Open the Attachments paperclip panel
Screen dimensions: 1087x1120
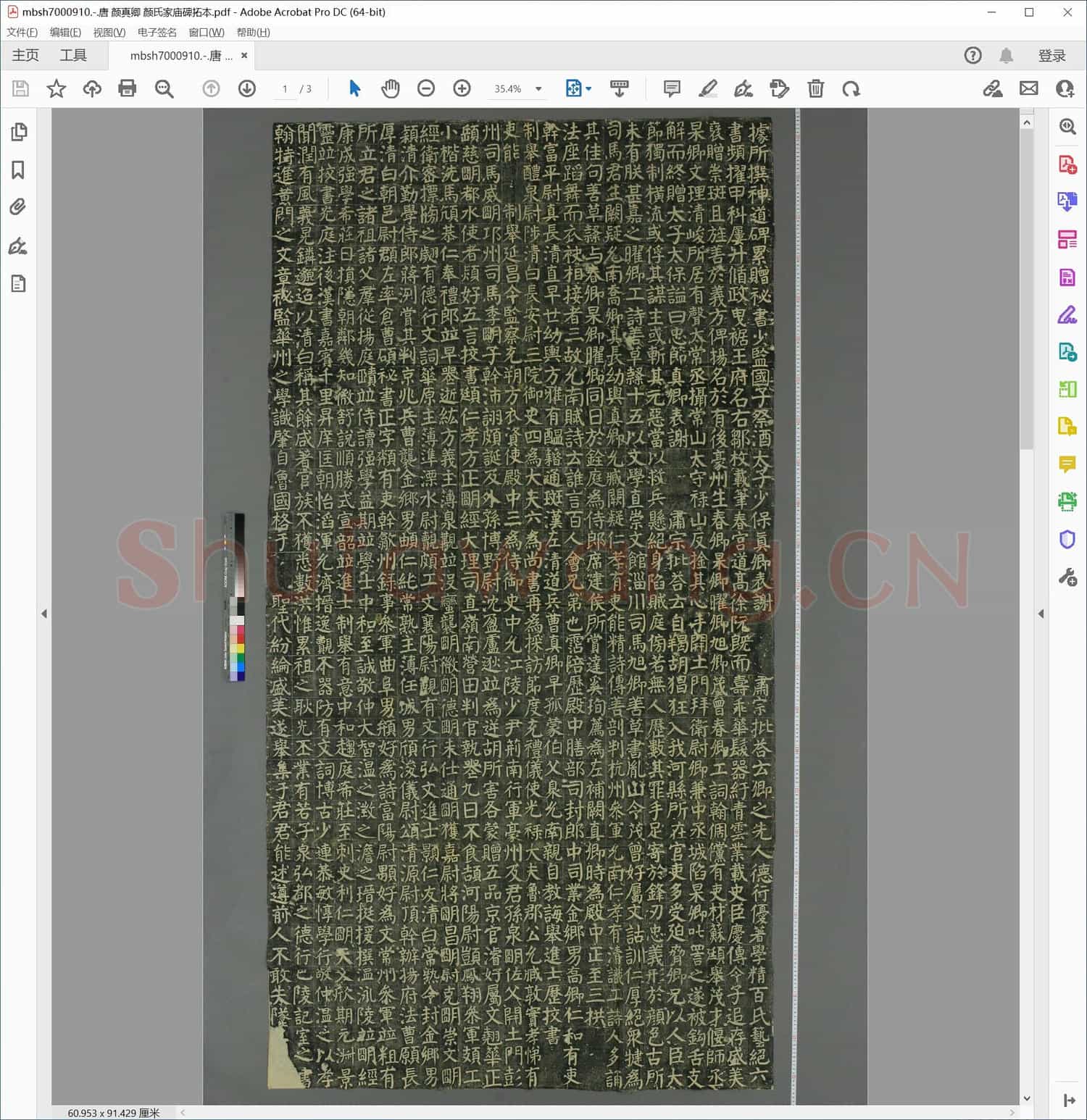pos(19,207)
